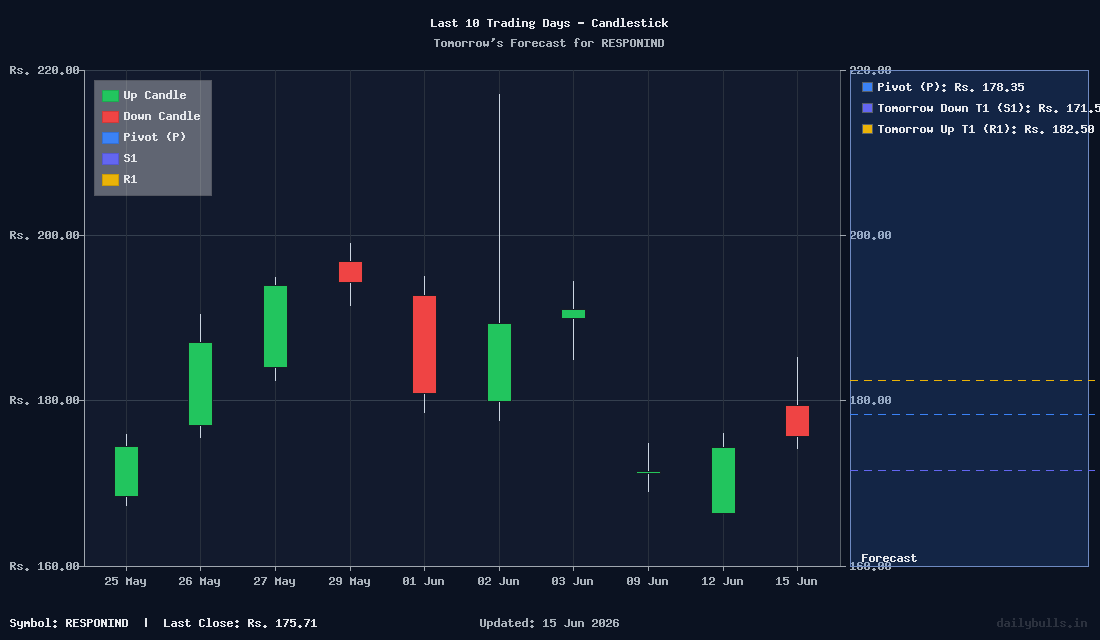Click the 'Rs. 200.00' left axis label
Image resolution: width=1100 pixels, height=640 pixels.
coord(44,236)
